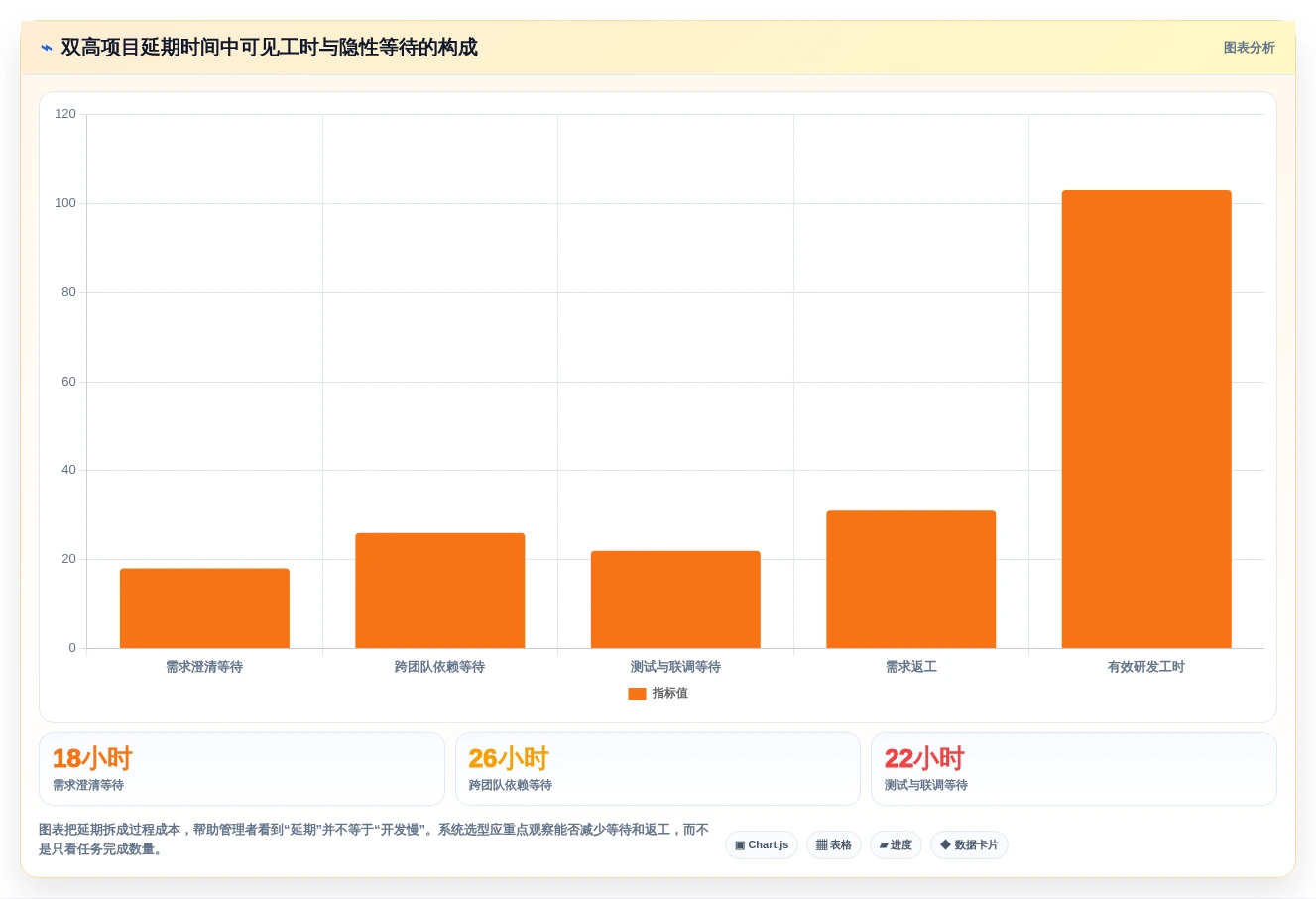Viewport: 1316px width, 899px height.
Task: Click the 测试与联调等待 axis label
Action: tap(675, 667)
